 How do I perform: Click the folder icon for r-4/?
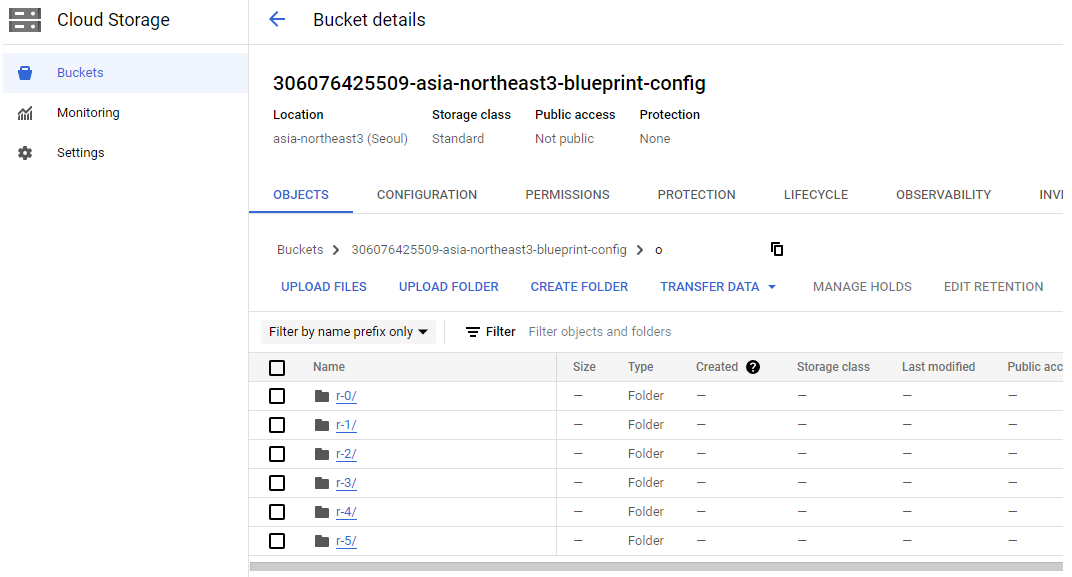coord(322,511)
